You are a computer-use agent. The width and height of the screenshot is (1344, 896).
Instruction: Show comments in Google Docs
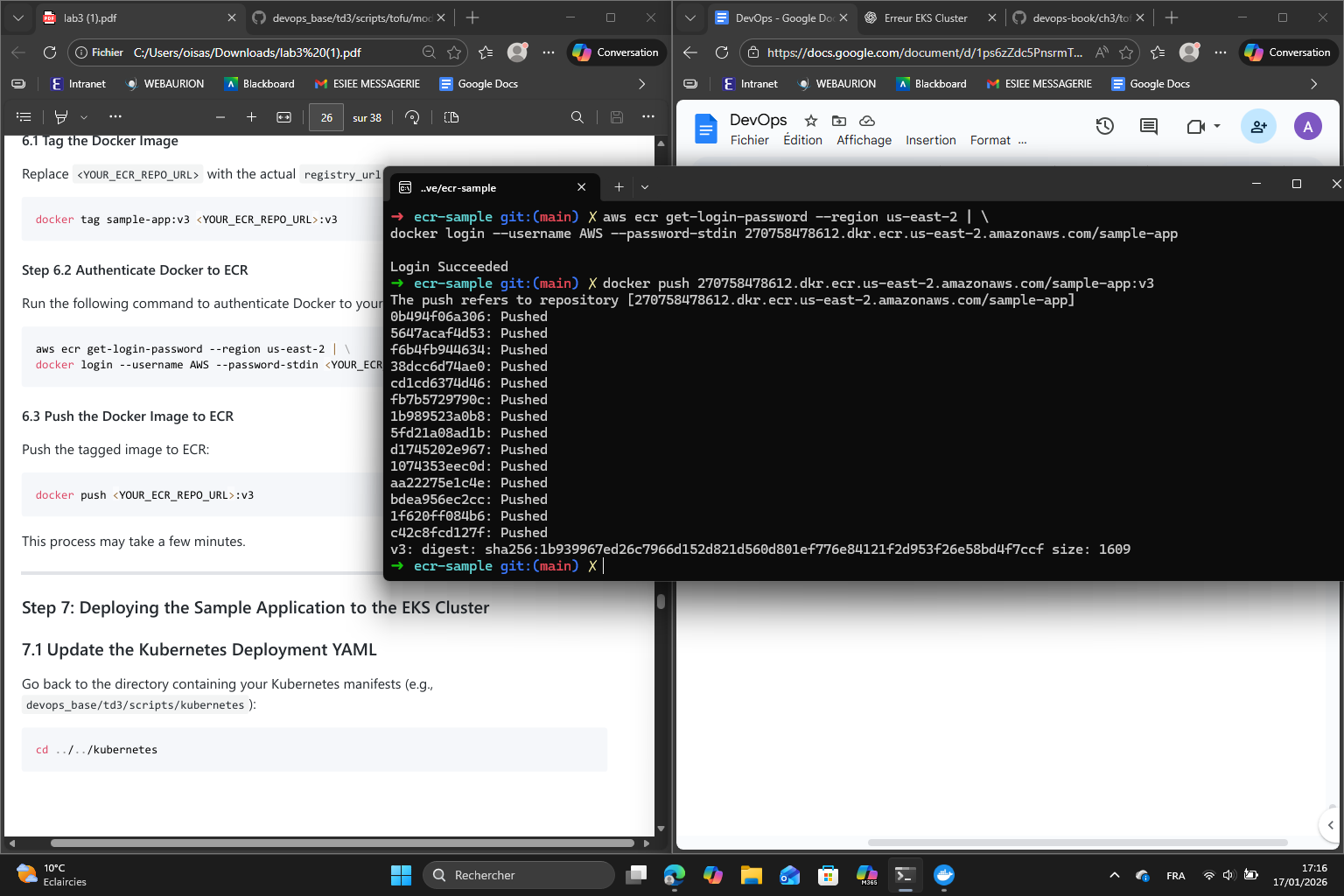tap(1148, 127)
